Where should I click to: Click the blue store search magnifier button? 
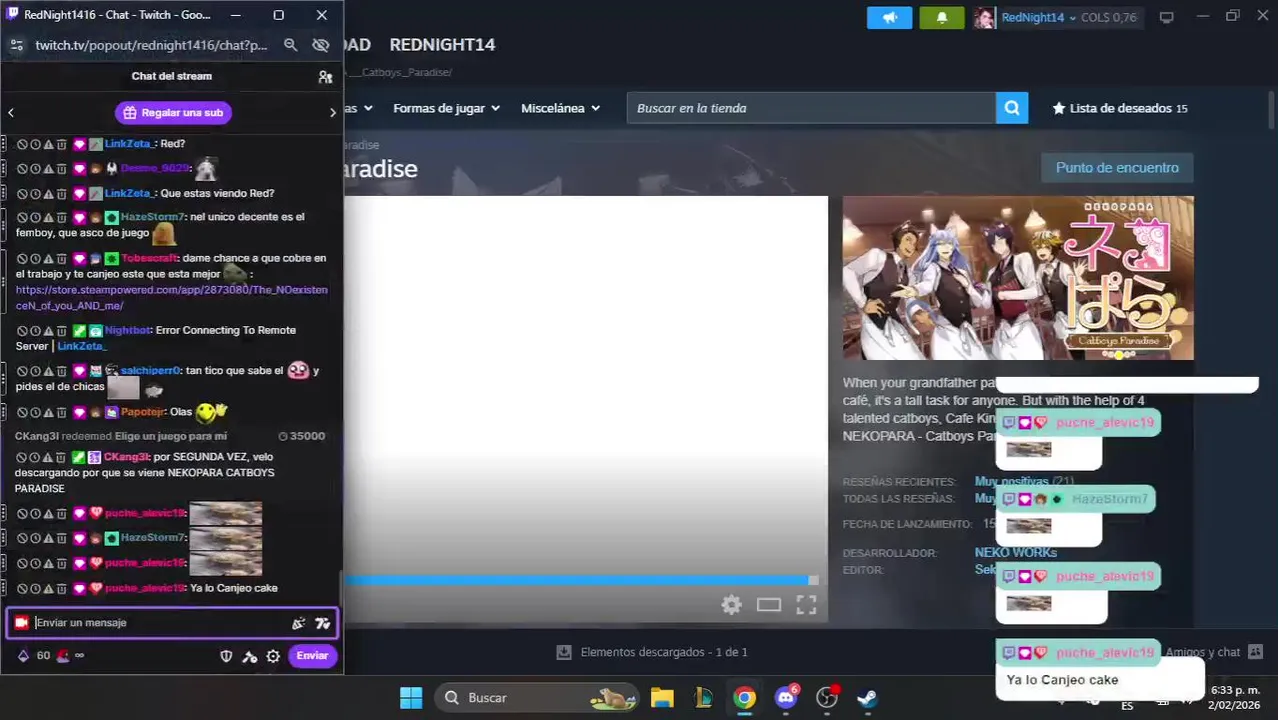click(1012, 108)
